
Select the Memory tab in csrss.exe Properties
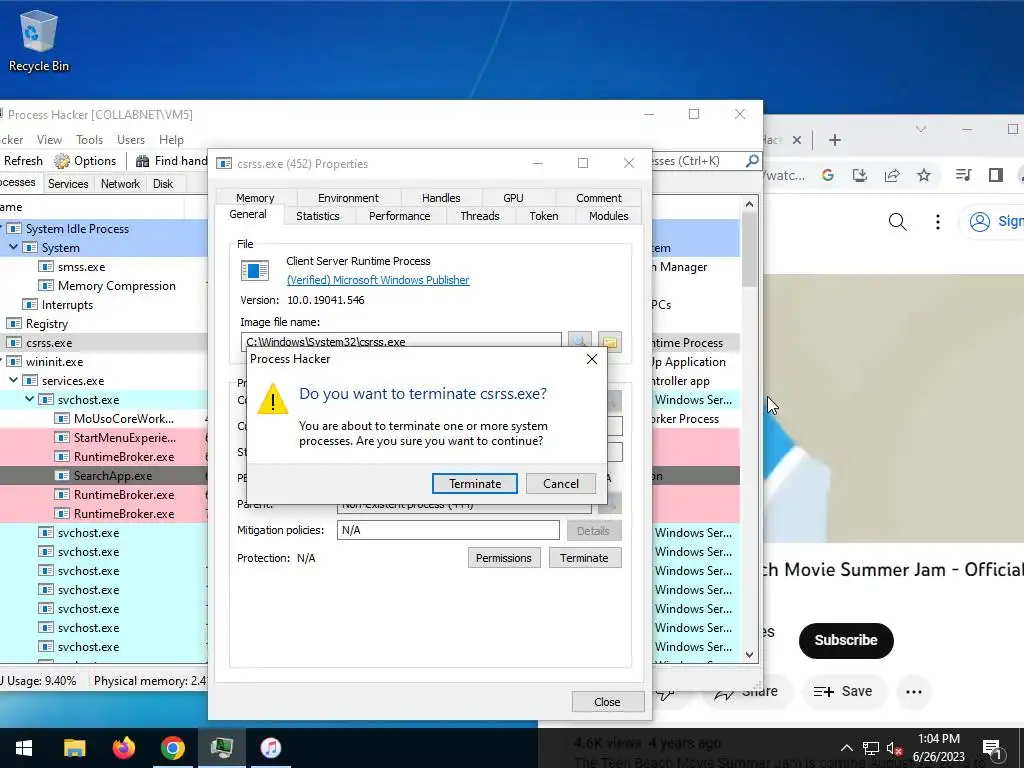click(x=255, y=198)
